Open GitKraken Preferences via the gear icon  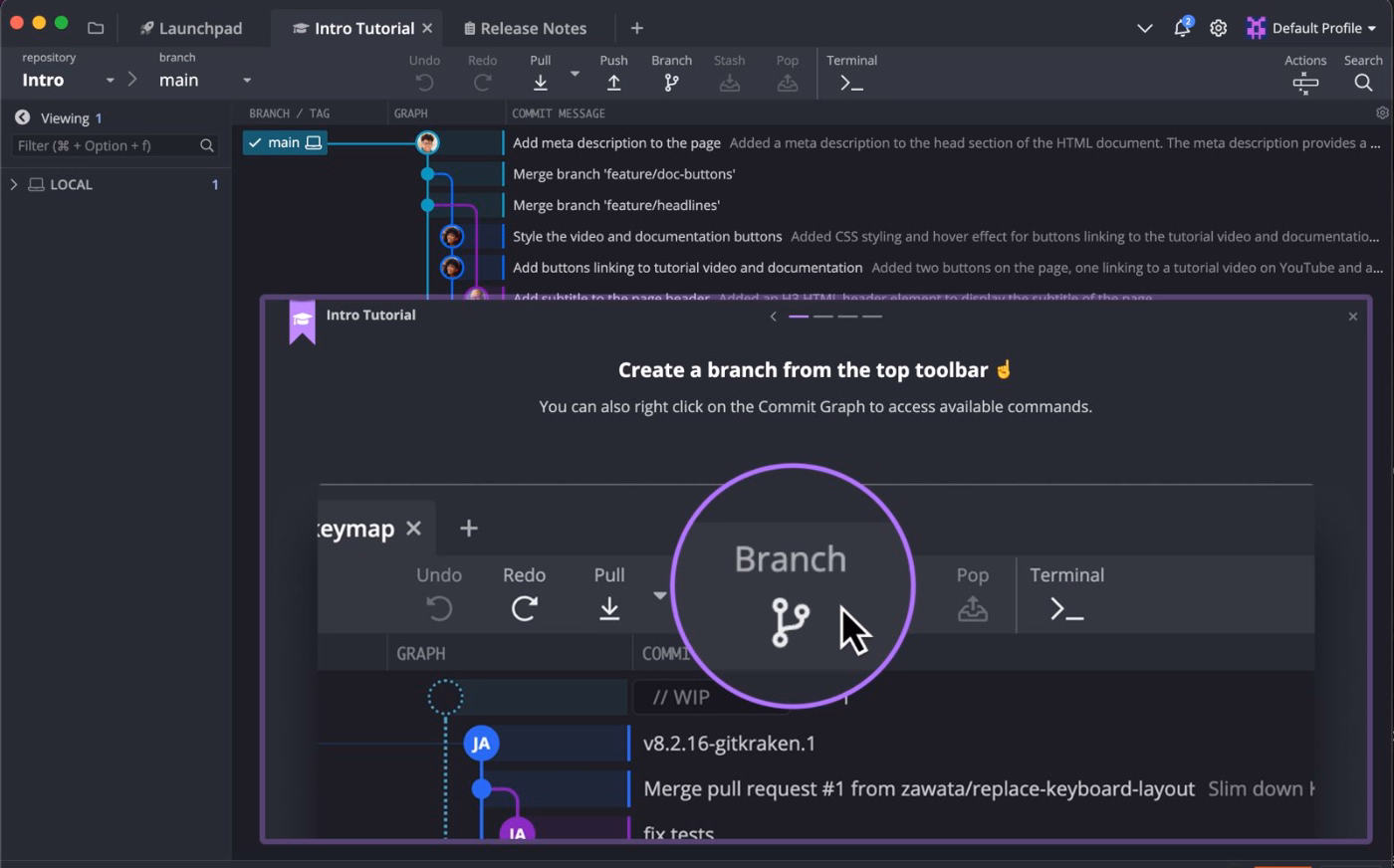[x=1218, y=28]
